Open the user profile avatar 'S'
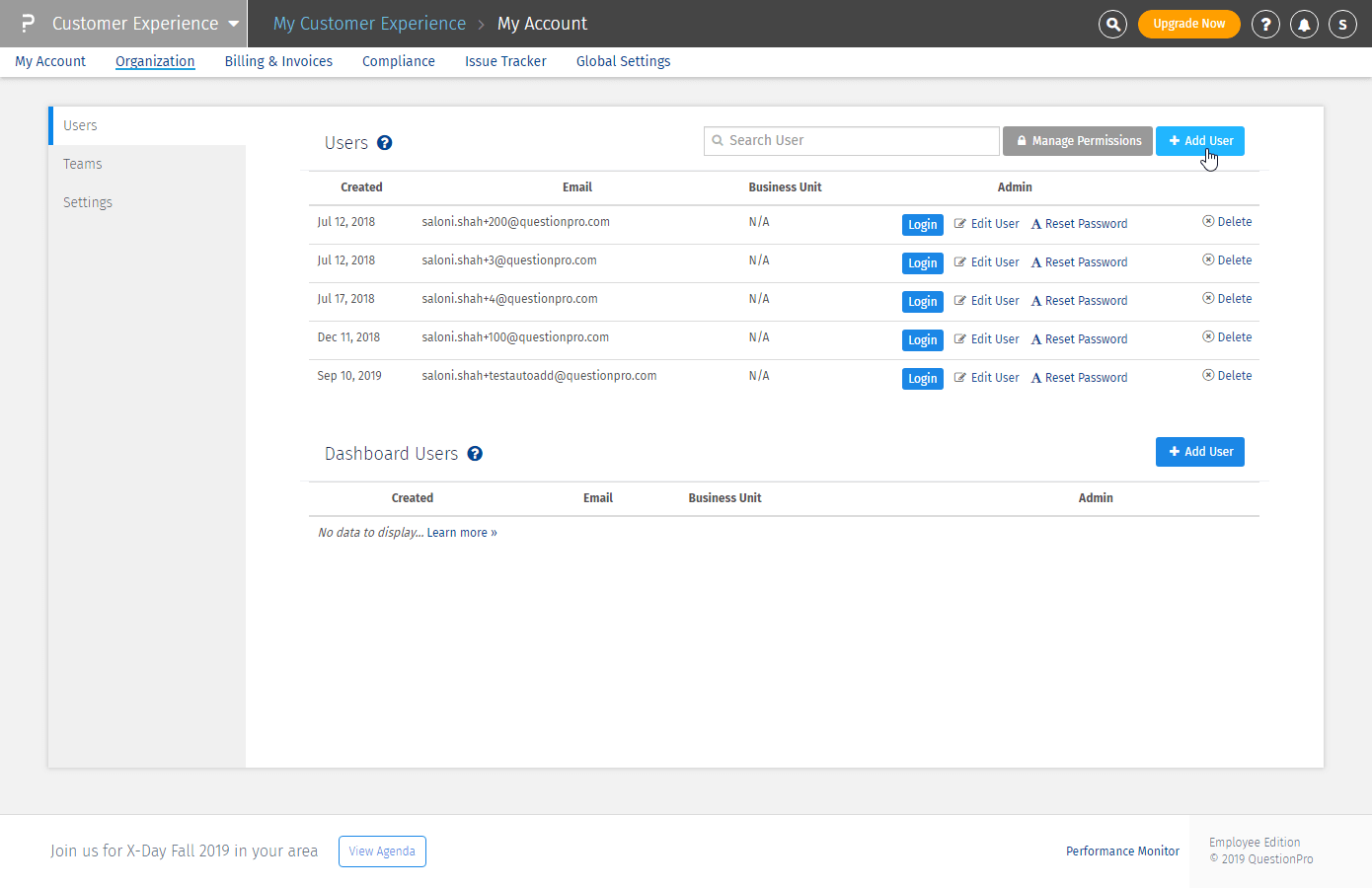The height and width of the screenshot is (888, 1372). (x=1342, y=24)
